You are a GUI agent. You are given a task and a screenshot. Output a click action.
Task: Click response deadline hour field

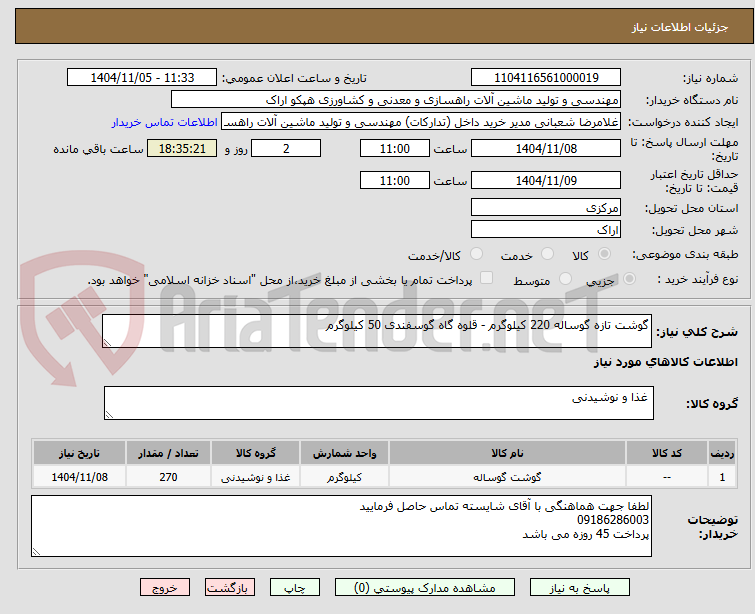[x=394, y=148]
